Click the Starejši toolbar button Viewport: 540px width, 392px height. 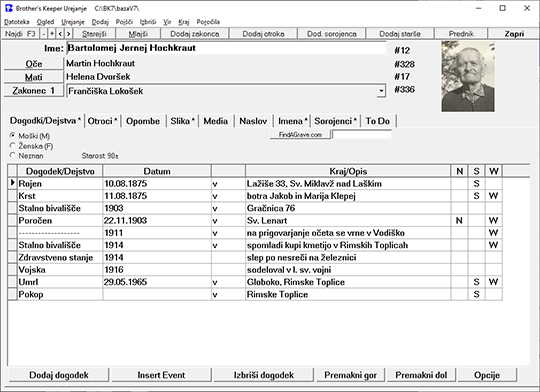pyautogui.click(x=94, y=34)
